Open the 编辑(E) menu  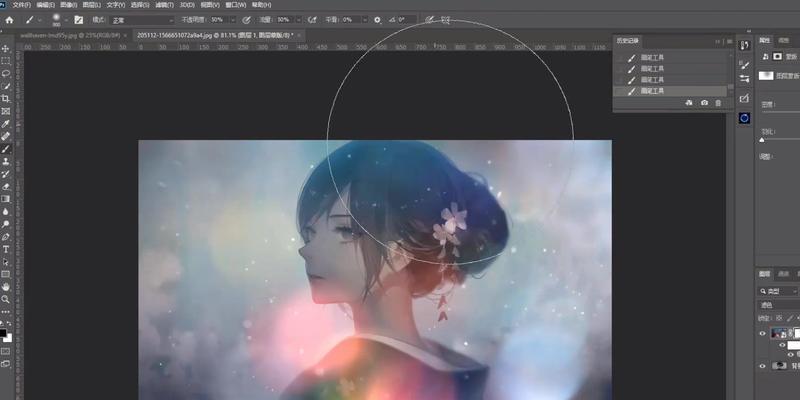[x=46, y=5]
